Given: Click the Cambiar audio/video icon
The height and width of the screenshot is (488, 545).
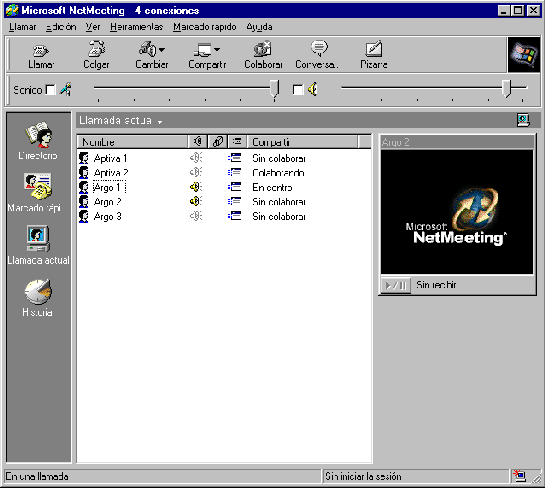Looking at the screenshot, I should click(148, 49).
